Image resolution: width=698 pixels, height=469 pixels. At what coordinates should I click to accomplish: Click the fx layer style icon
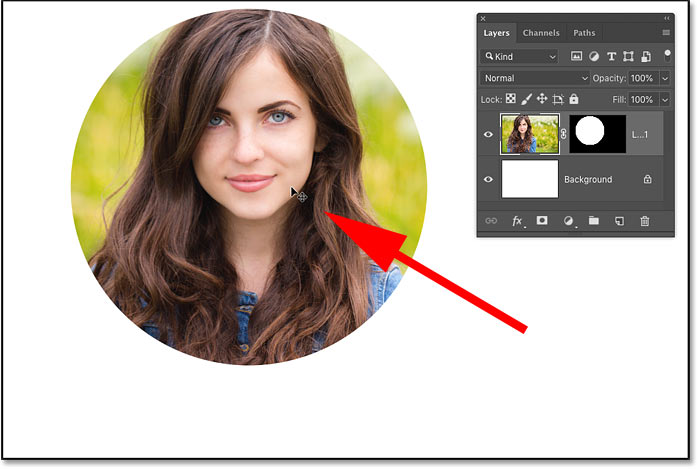518,221
